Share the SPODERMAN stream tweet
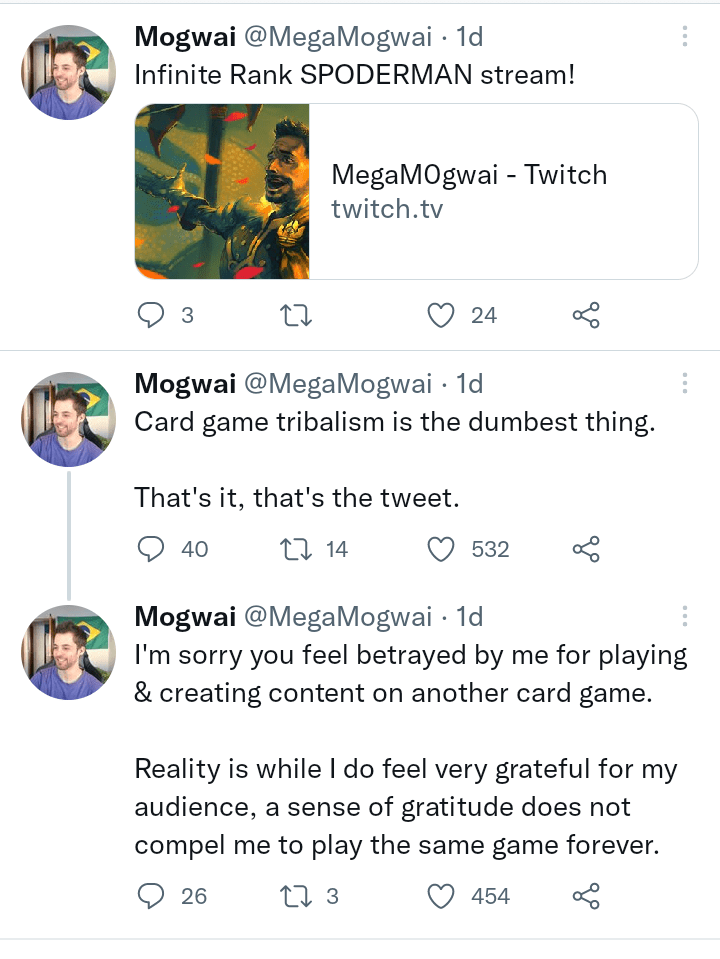Screen dimensions: 720x959 [586, 314]
